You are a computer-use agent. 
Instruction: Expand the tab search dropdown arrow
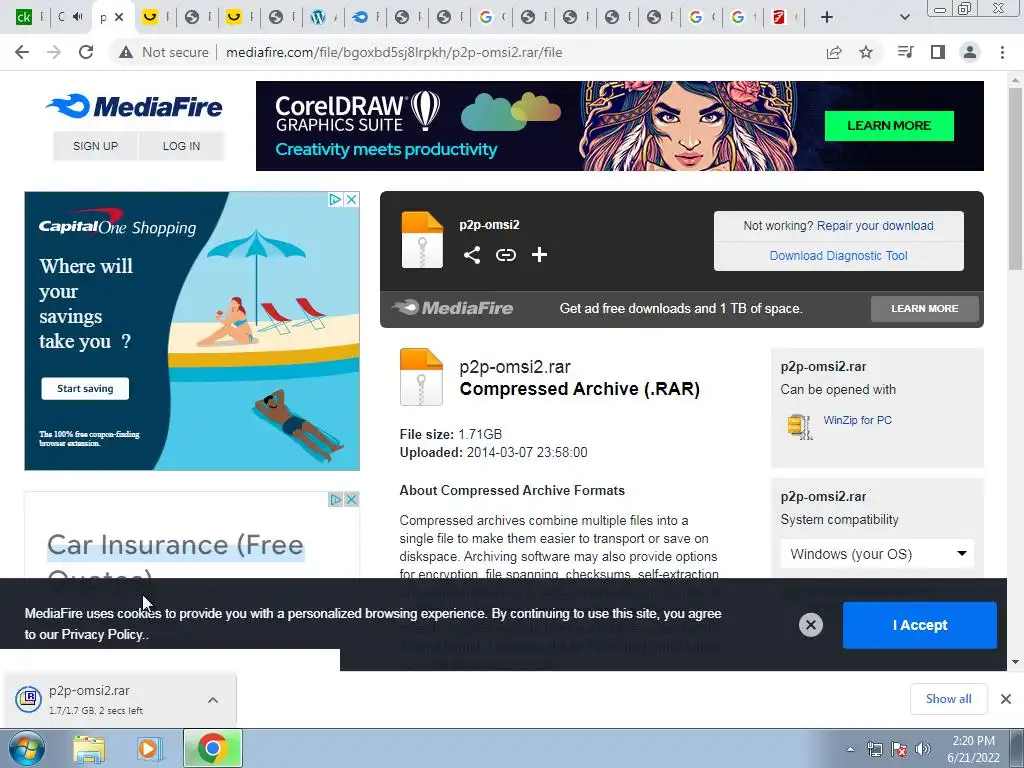point(904,17)
